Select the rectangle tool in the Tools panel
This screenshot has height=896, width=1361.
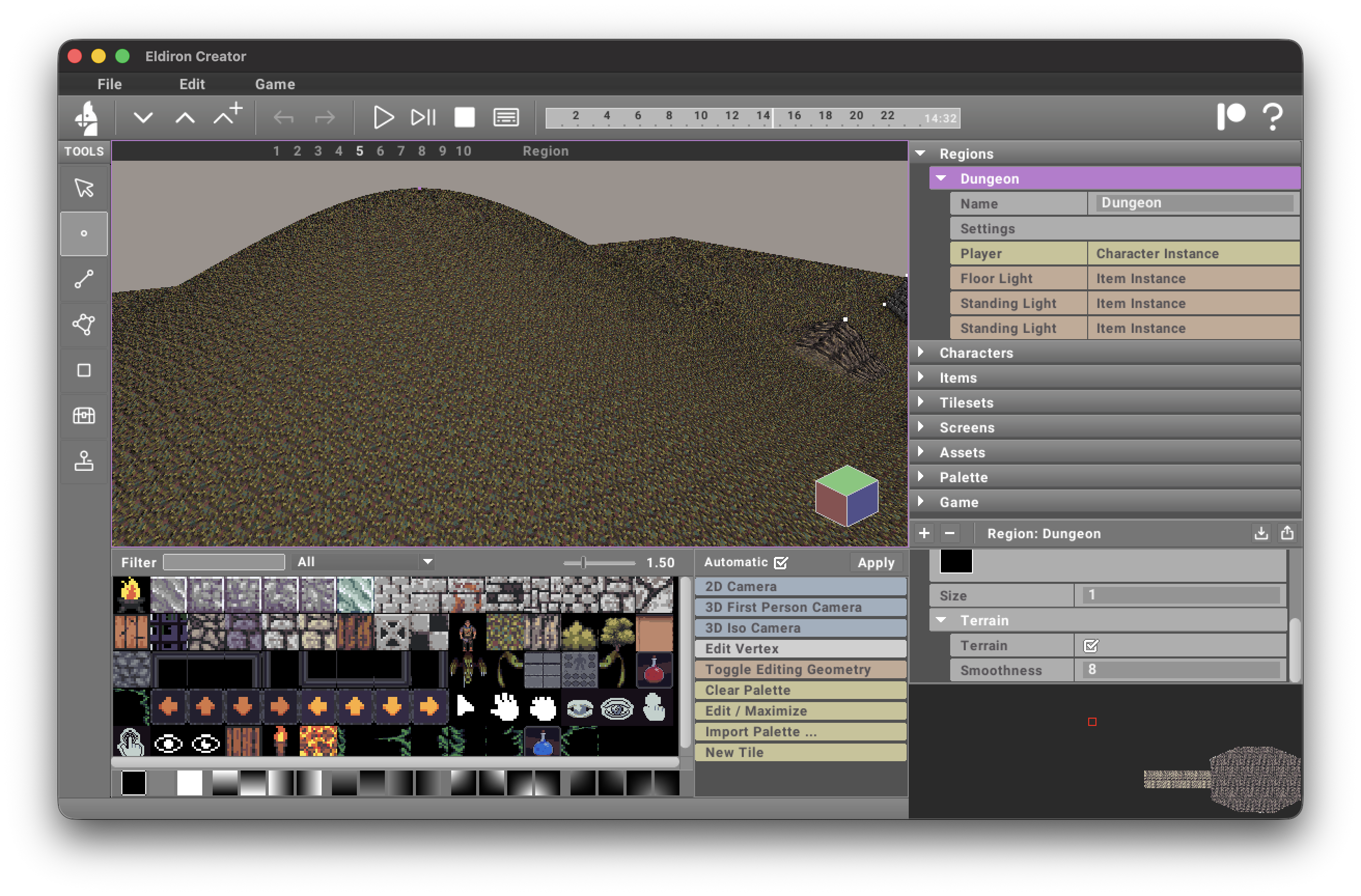point(84,371)
